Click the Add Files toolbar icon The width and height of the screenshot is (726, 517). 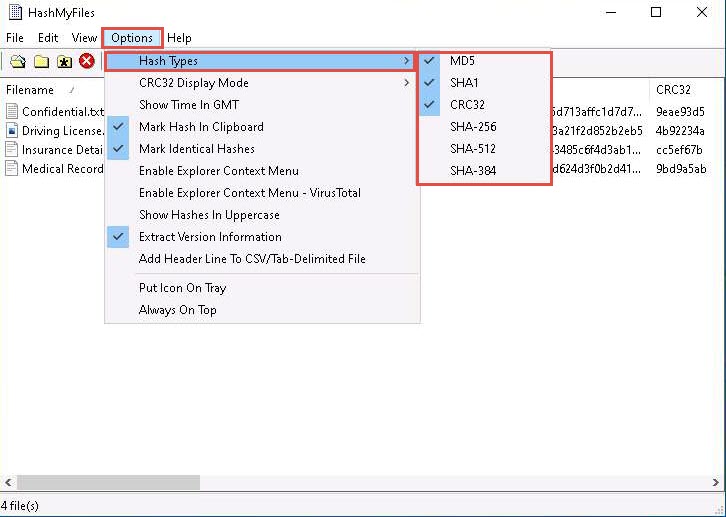point(18,62)
